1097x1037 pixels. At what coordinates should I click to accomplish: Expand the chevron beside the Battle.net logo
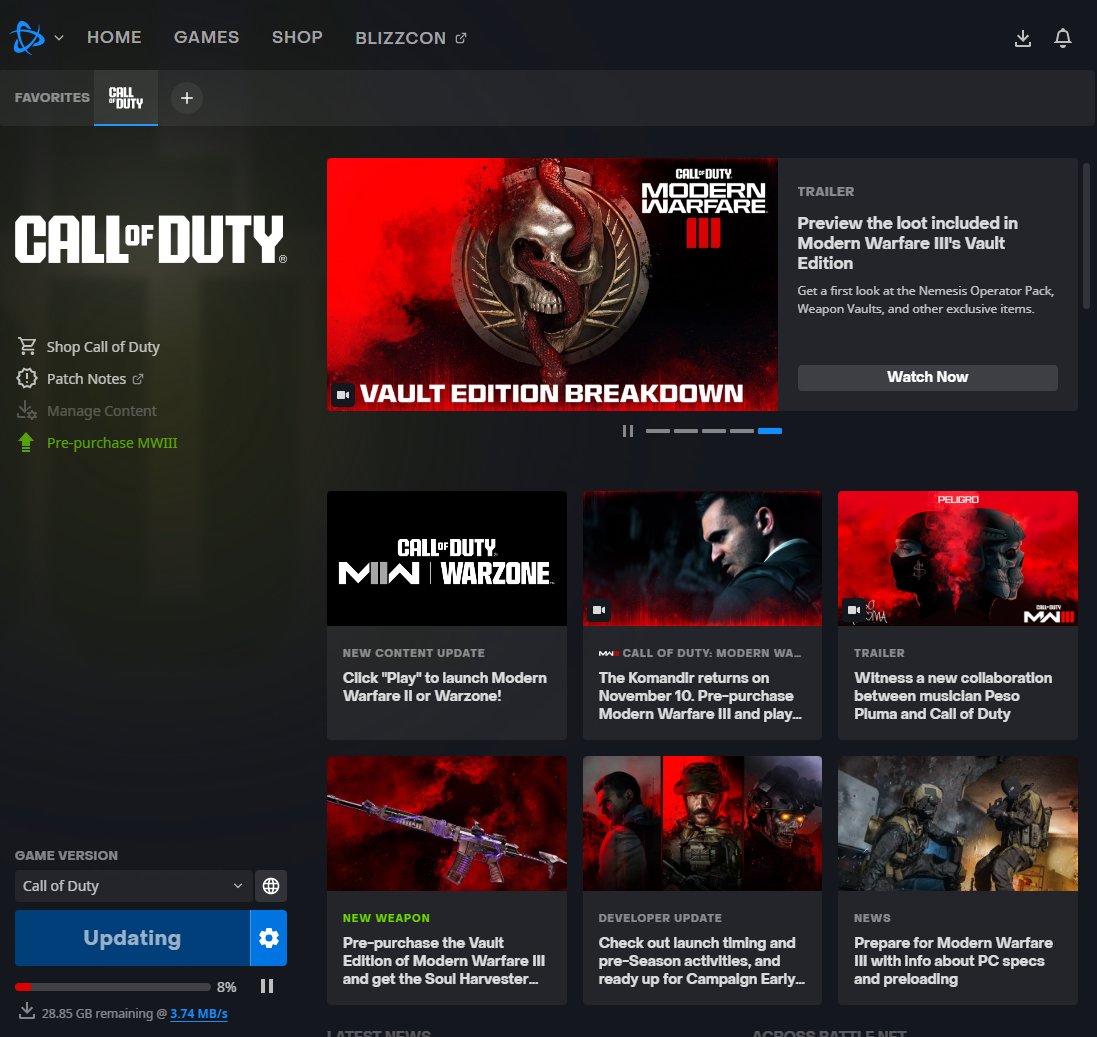click(x=57, y=37)
